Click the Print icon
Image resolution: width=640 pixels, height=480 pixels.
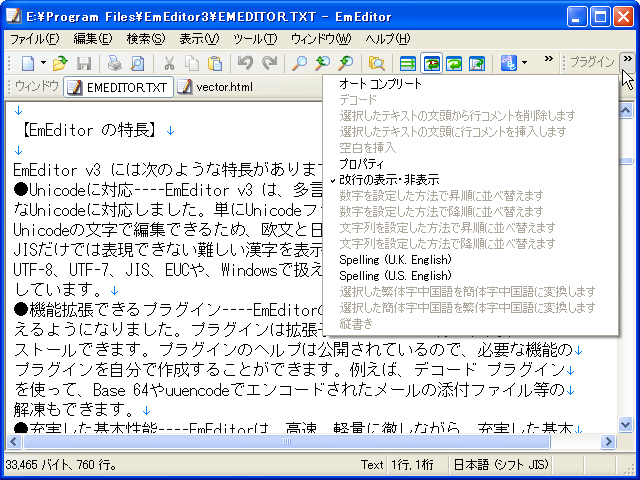pyautogui.click(x=115, y=63)
